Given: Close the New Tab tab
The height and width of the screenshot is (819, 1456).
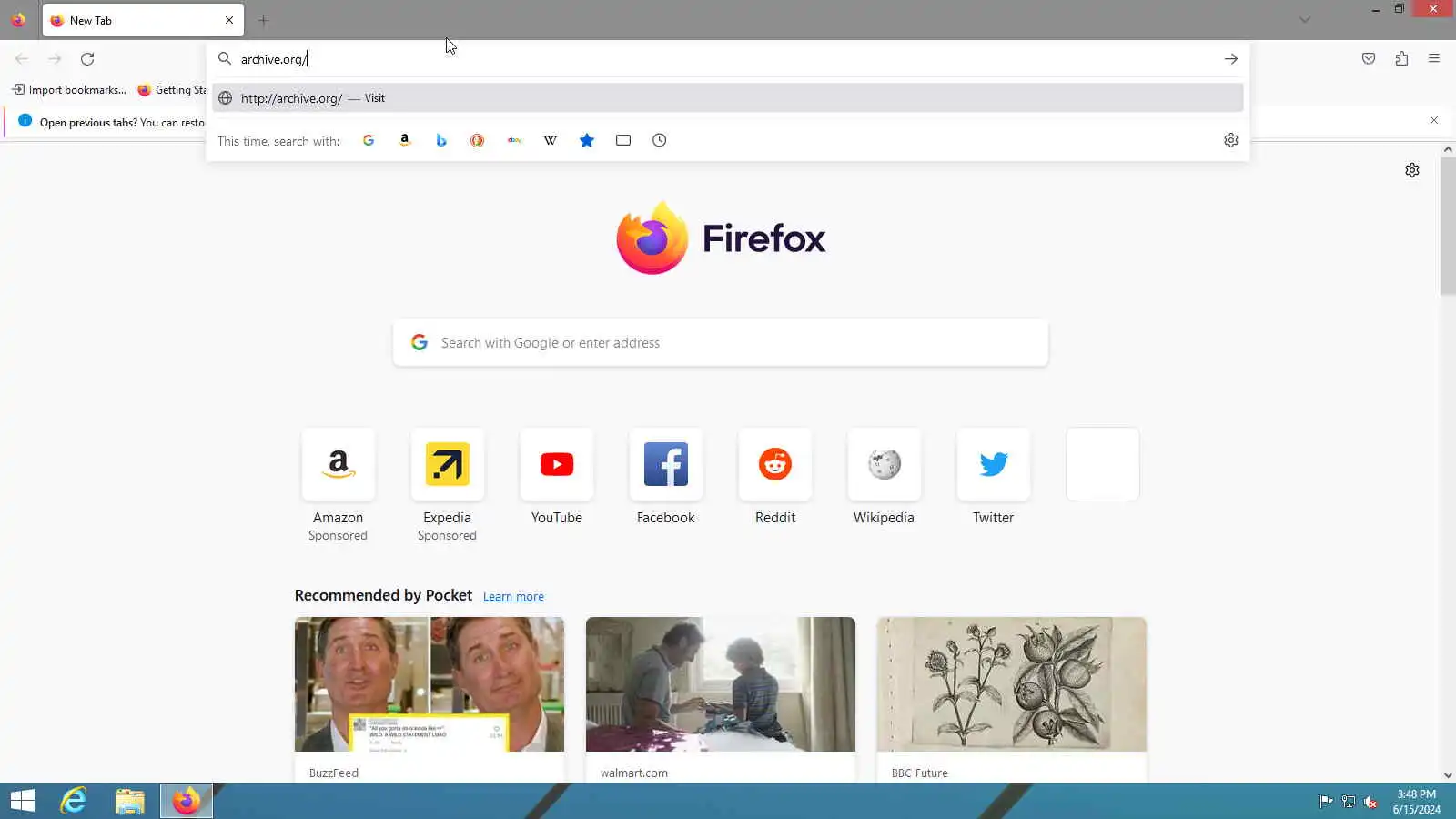Looking at the screenshot, I should (229, 20).
